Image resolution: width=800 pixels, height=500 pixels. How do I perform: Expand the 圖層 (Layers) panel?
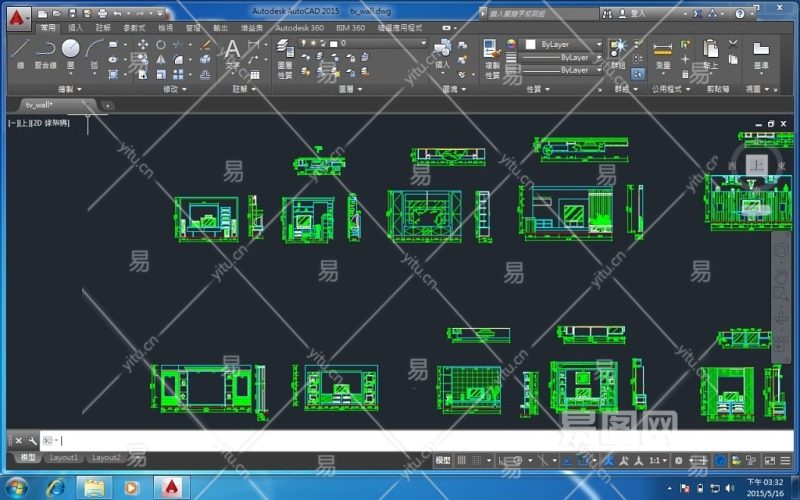(351, 89)
